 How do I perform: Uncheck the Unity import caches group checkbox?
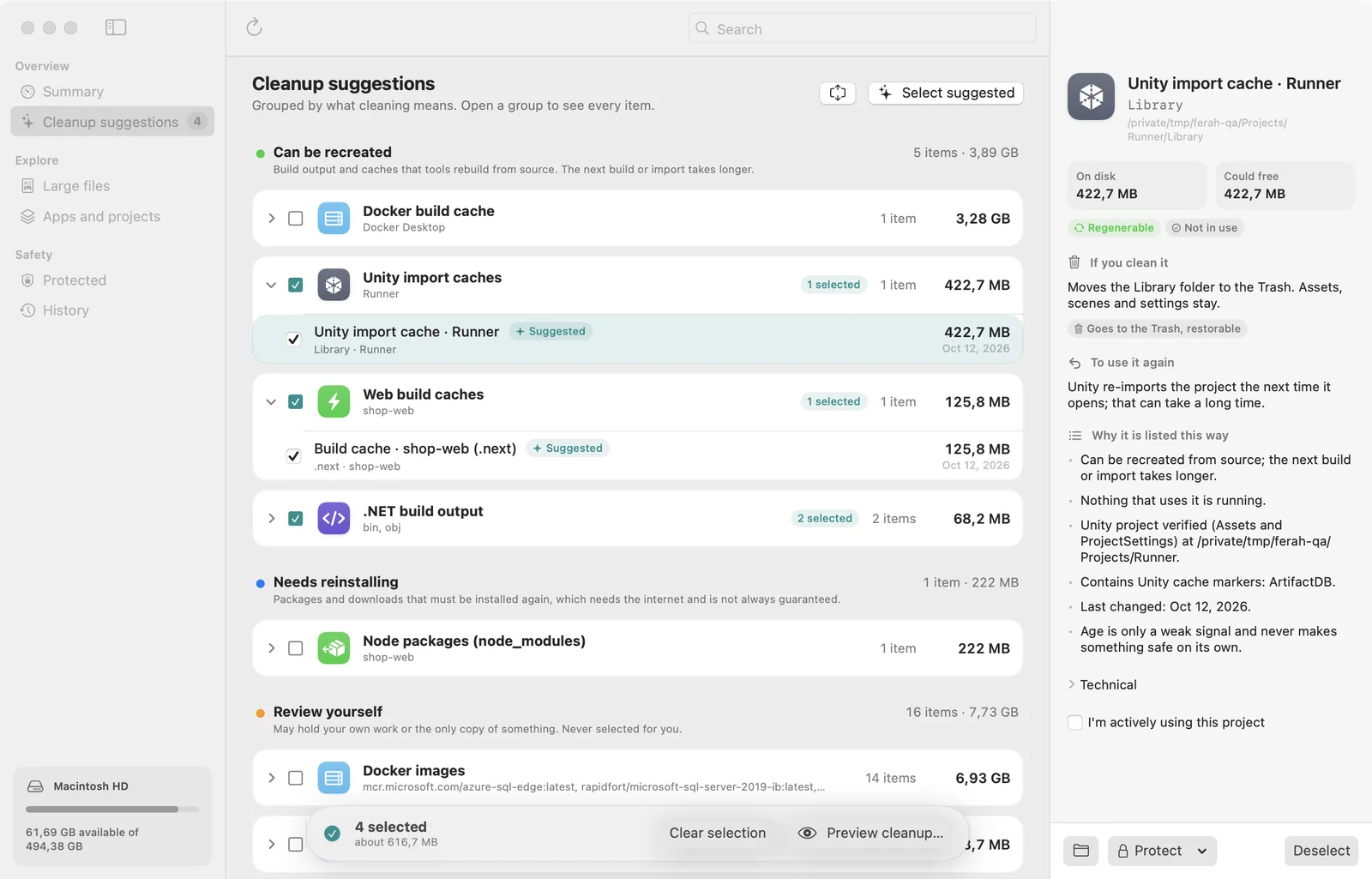pyautogui.click(x=296, y=285)
